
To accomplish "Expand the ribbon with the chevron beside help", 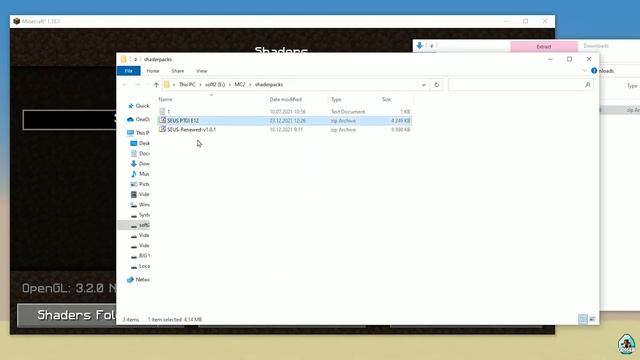I will click(584, 71).
